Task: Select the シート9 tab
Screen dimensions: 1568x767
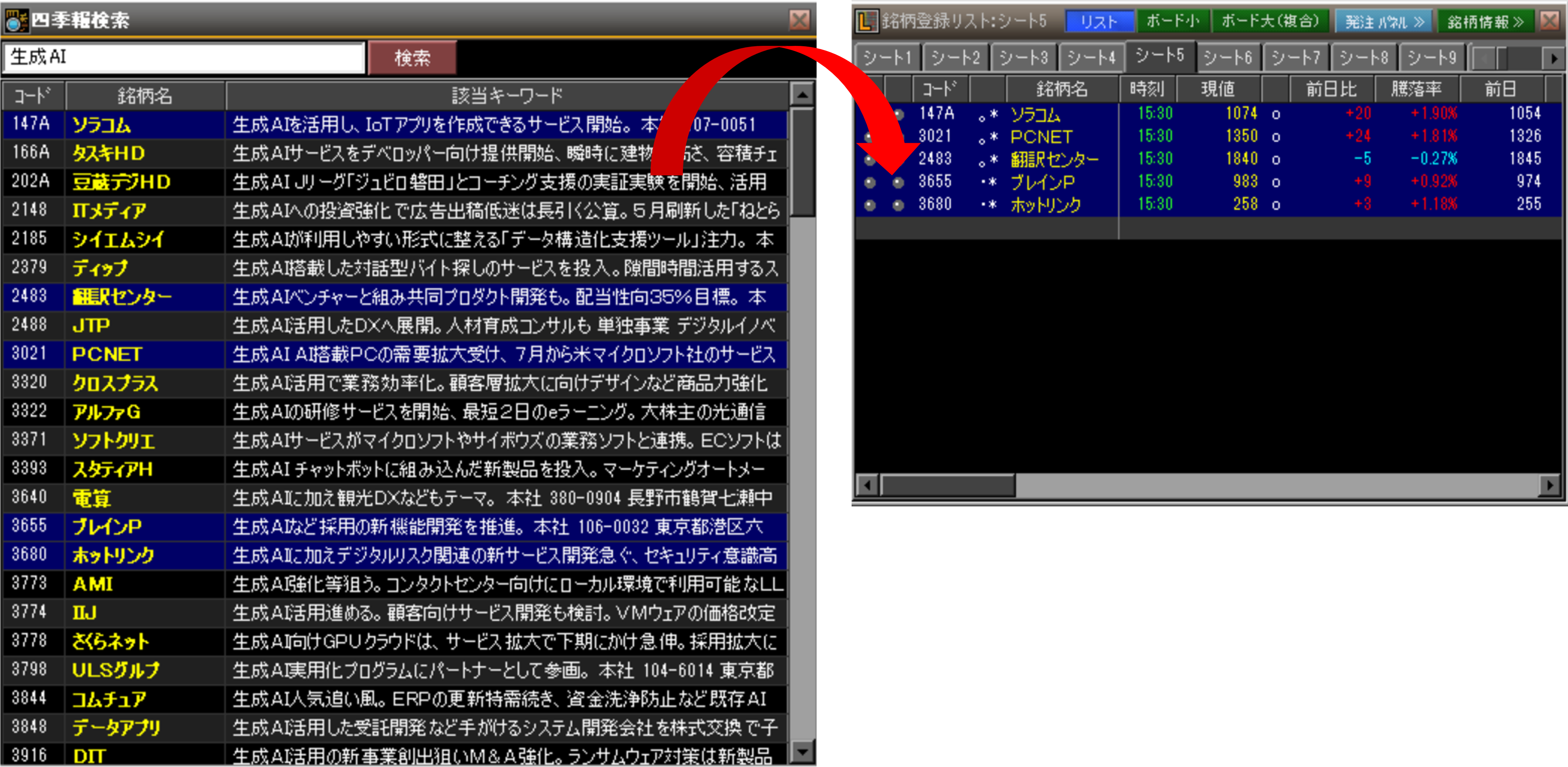Action: 1433,58
